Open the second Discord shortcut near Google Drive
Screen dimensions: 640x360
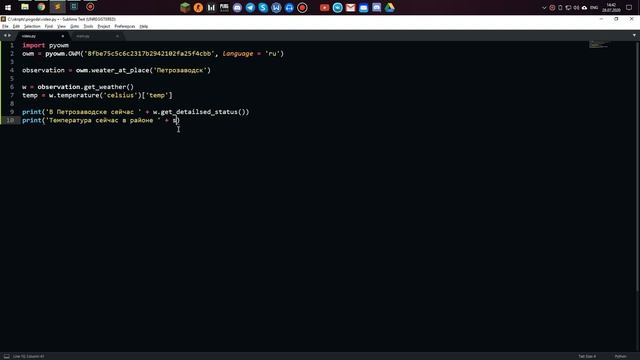[x=377, y=7]
